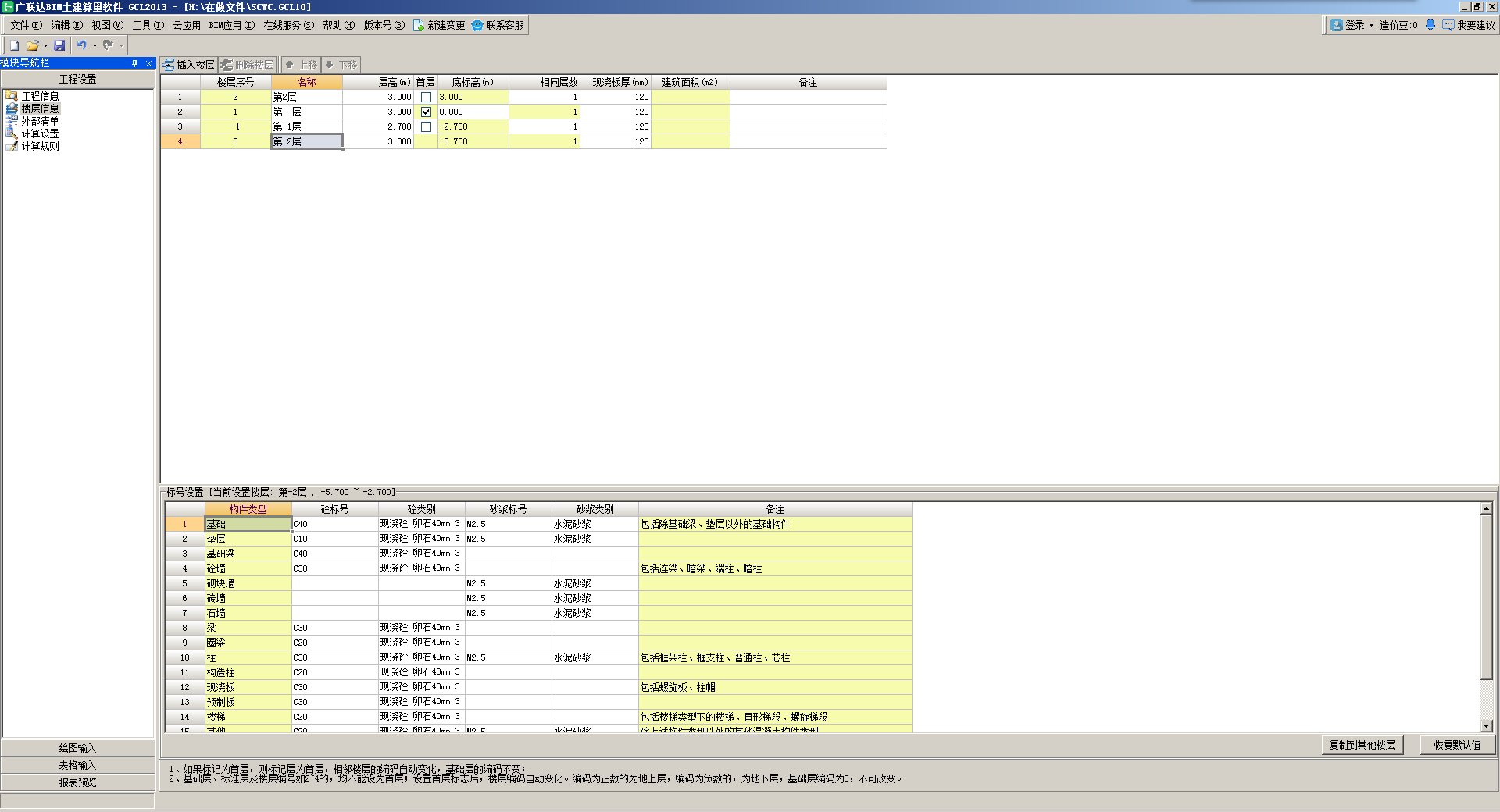Click the 构件类型 column header
This screenshot has width=1500, height=812.
point(248,509)
